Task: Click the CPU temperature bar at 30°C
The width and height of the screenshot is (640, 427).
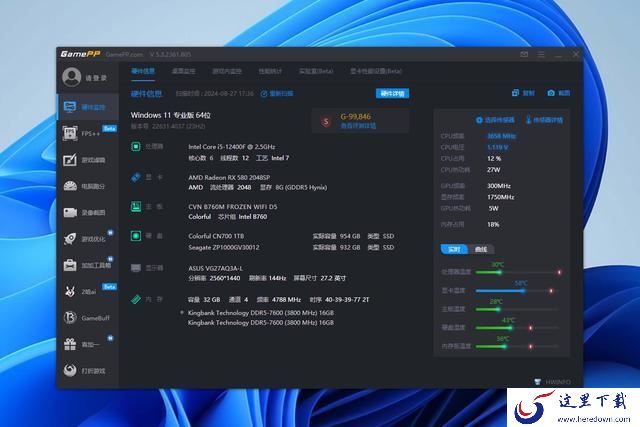Action: click(518, 272)
